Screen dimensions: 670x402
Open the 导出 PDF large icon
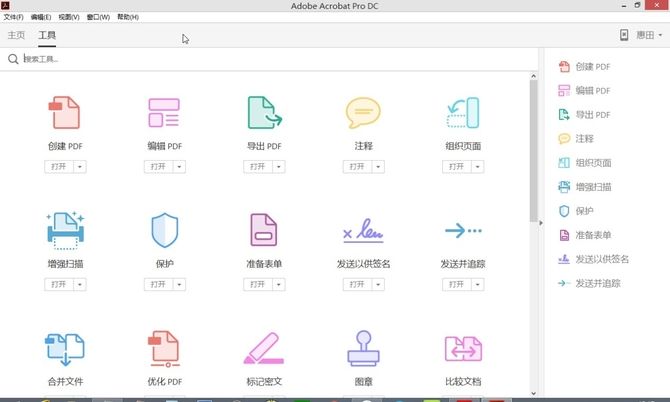[x=264, y=112]
